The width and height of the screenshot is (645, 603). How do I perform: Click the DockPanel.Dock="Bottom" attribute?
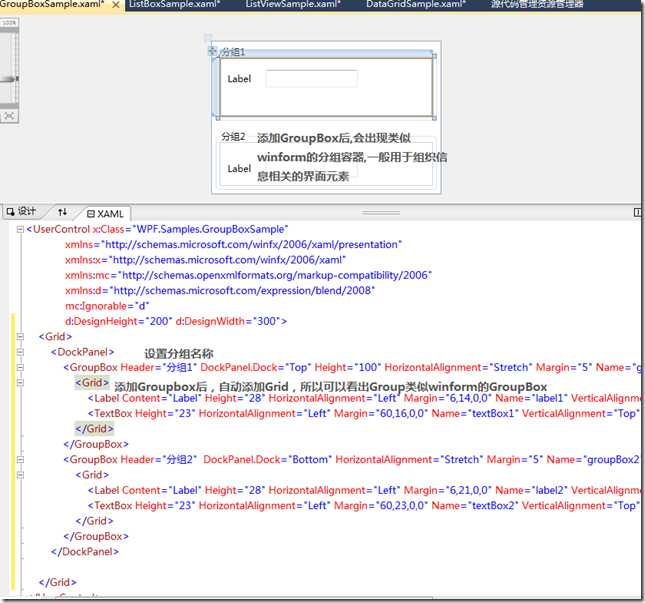point(267,459)
